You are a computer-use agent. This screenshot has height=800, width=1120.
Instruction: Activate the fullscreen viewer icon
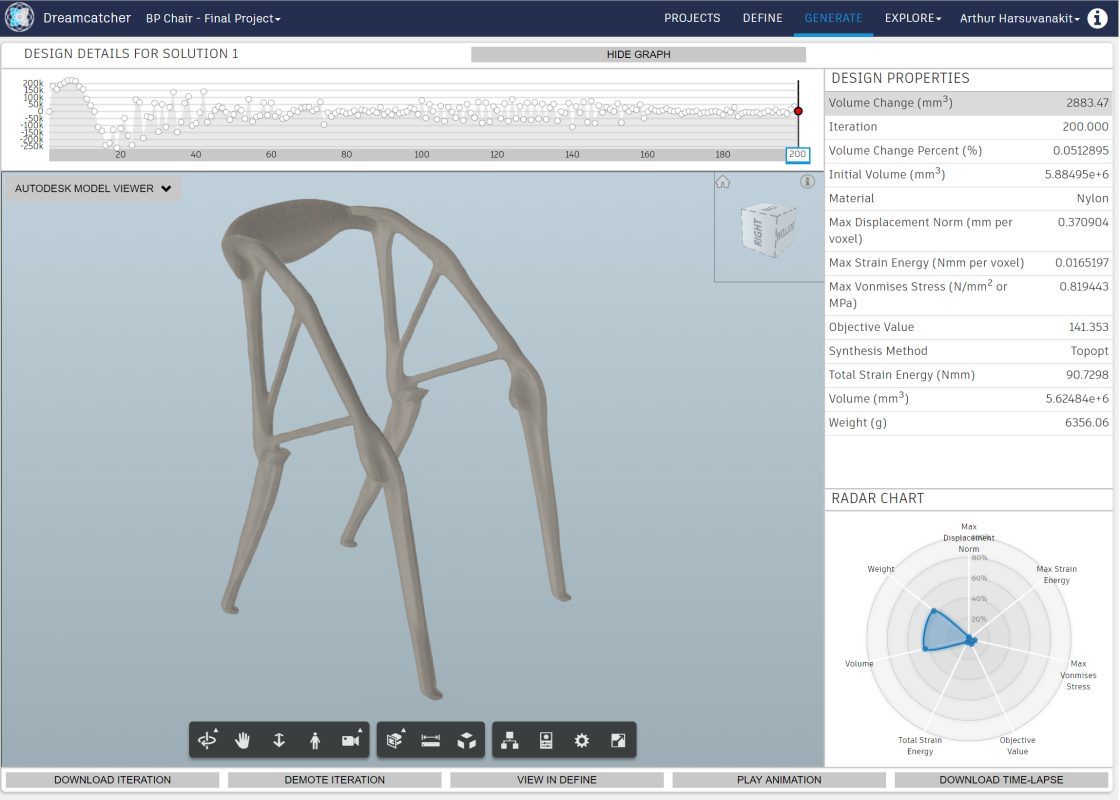pyautogui.click(x=618, y=740)
